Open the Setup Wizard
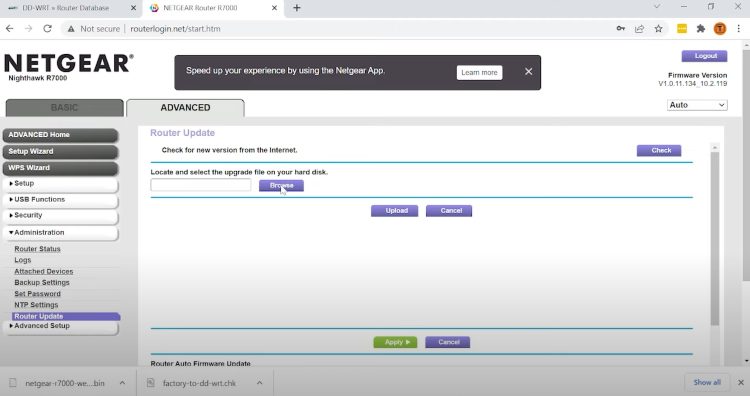Viewport: 750px width, 396px height. (x=60, y=152)
